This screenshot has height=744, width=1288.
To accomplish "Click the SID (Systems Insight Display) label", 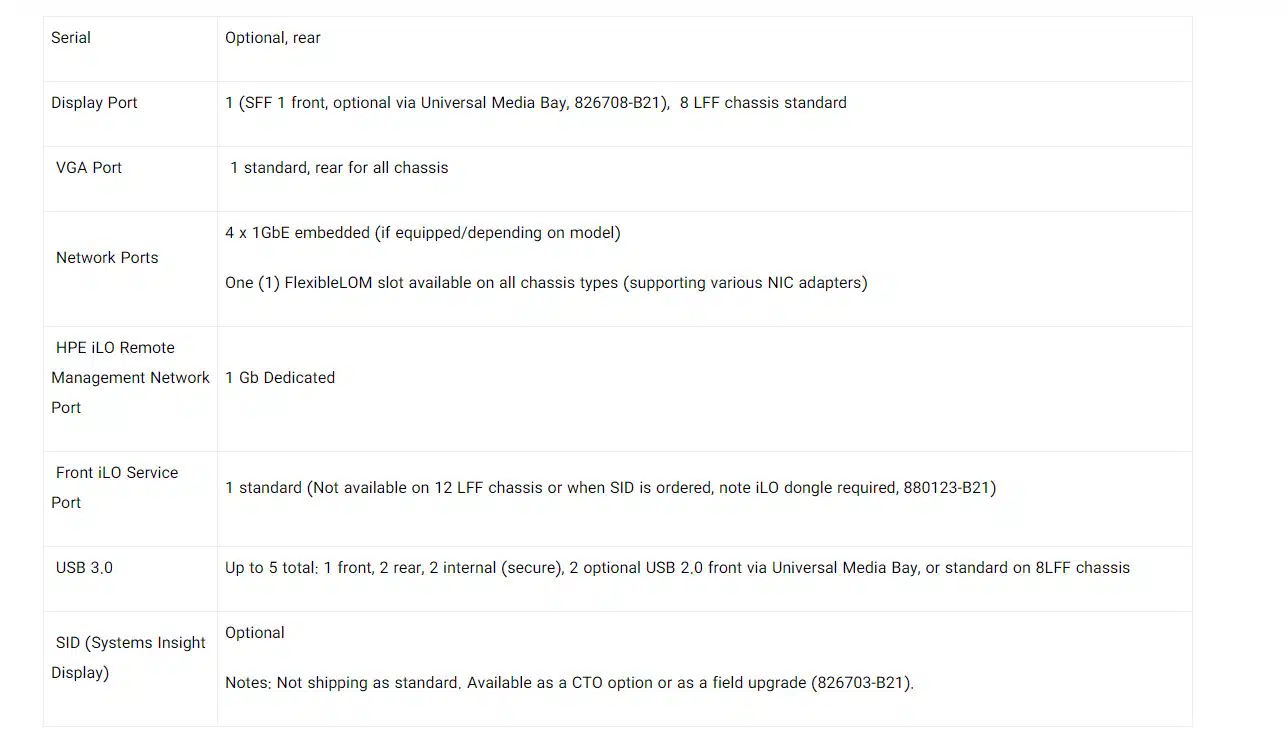I will point(128,658).
